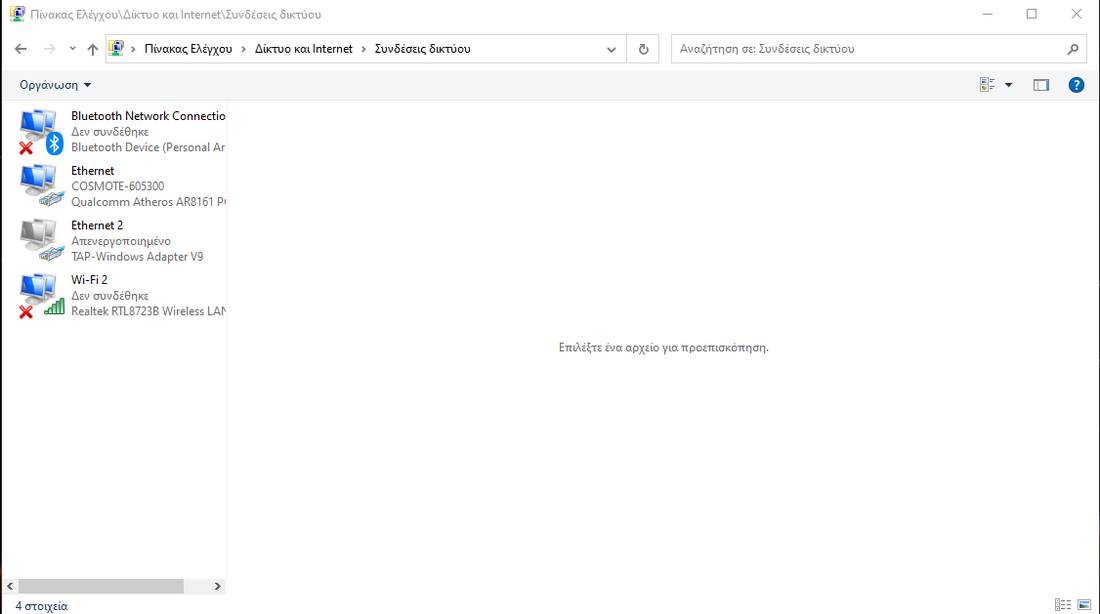This screenshot has height=614, width=1100.
Task: Select the Wi-Fi 2 adapter icon
Action: pos(40,296)
